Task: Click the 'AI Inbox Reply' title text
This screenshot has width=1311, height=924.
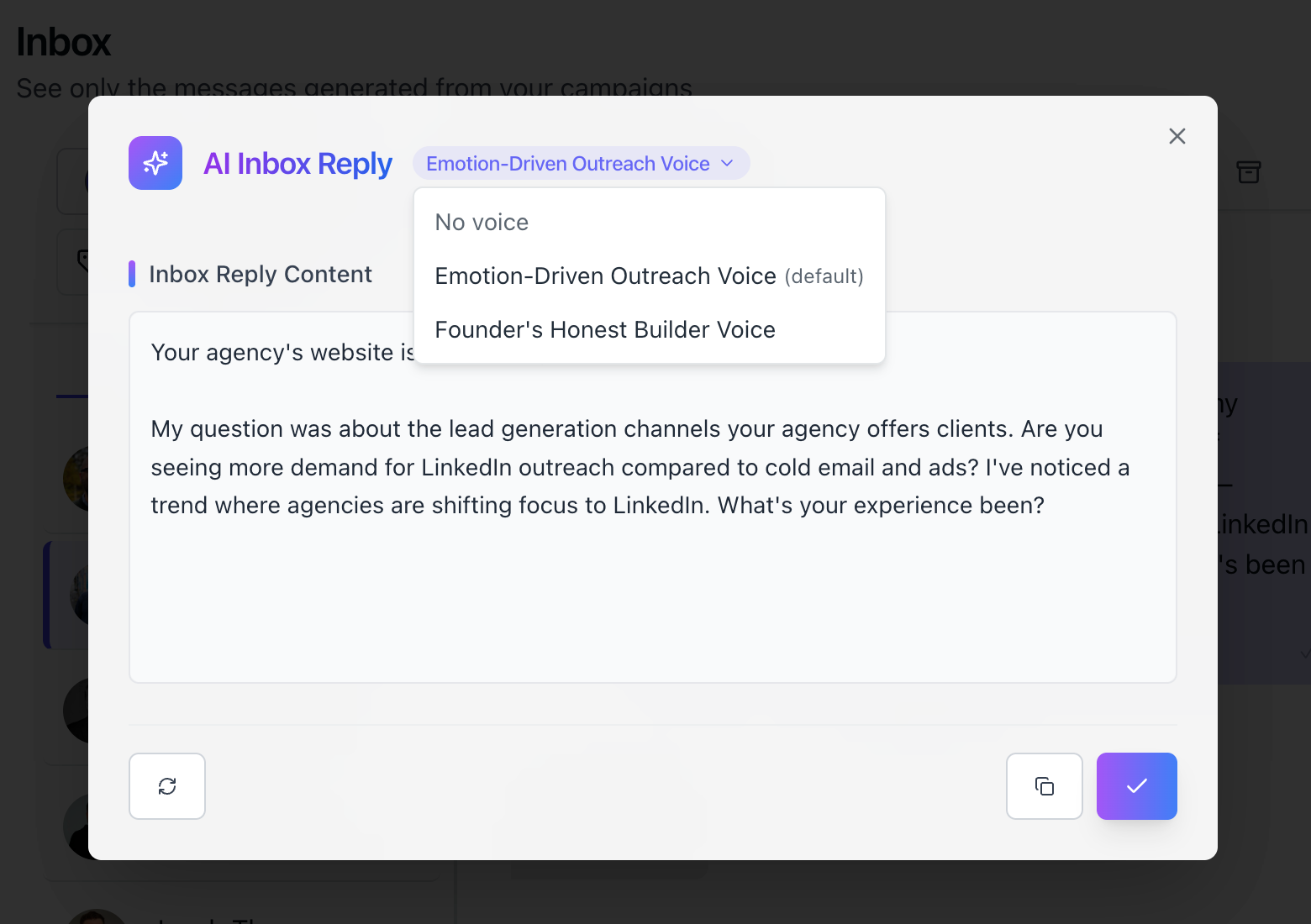Action: 297,164
